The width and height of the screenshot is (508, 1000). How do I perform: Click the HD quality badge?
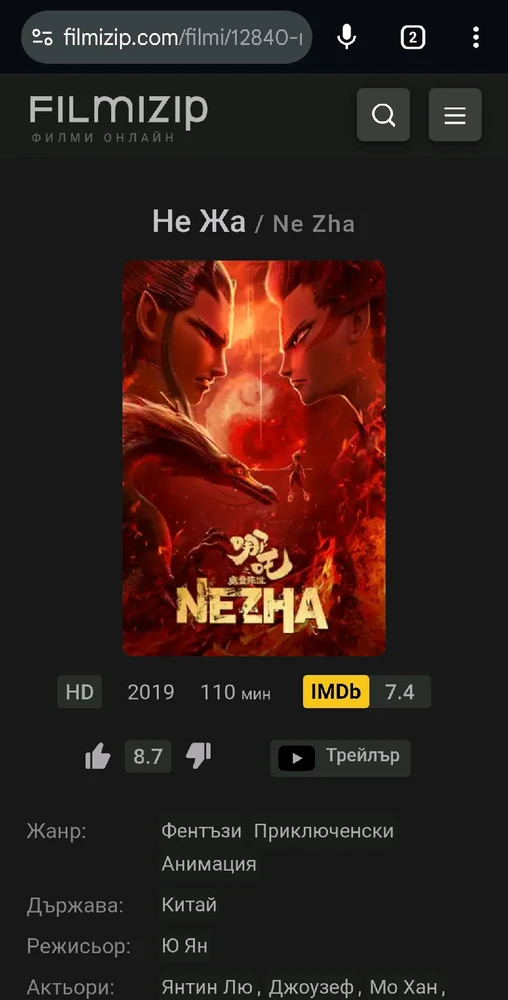click(80, 692)
